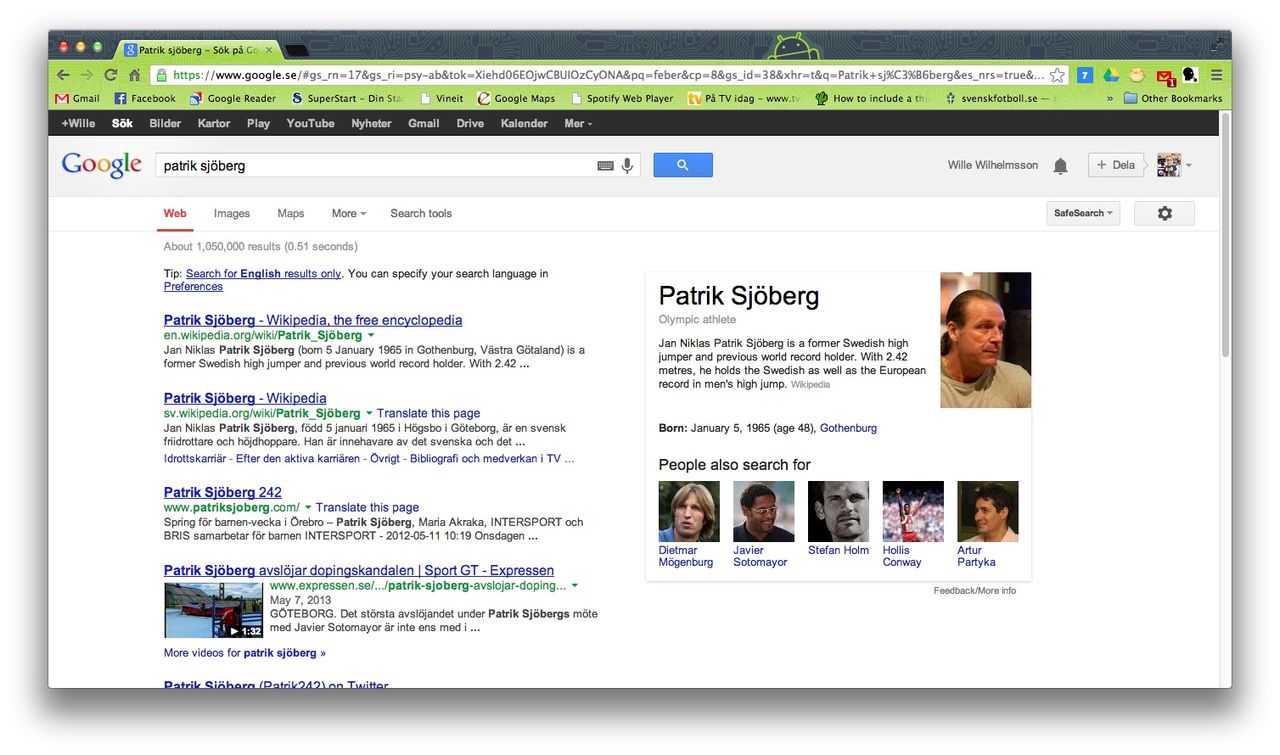The image size is (1280, 755).
Task: Open Hollis Conway's thumbnail
Action: tap(913, 511)
